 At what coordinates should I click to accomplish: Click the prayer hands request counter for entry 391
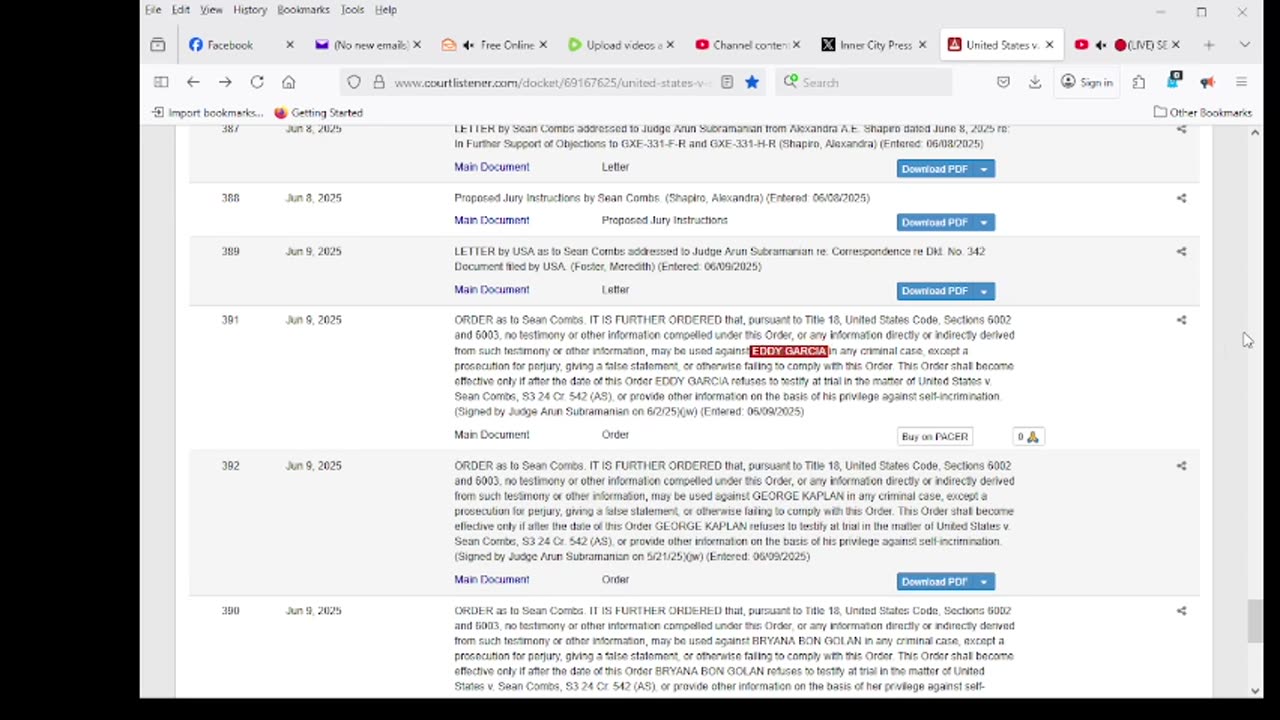pos(1028,437)
